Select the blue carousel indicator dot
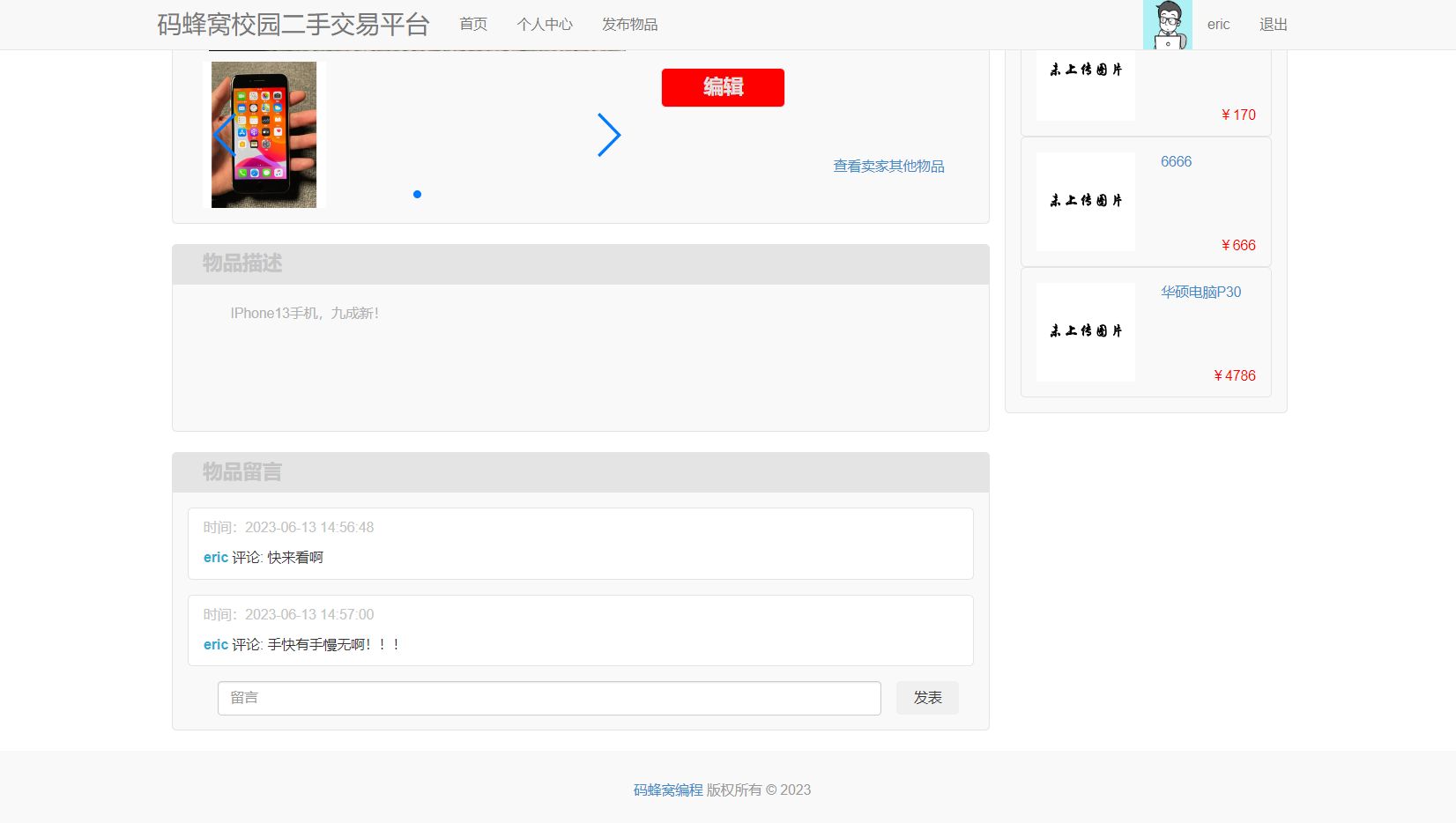Viewport: 1456px width, 823px height. pos(417,194)
